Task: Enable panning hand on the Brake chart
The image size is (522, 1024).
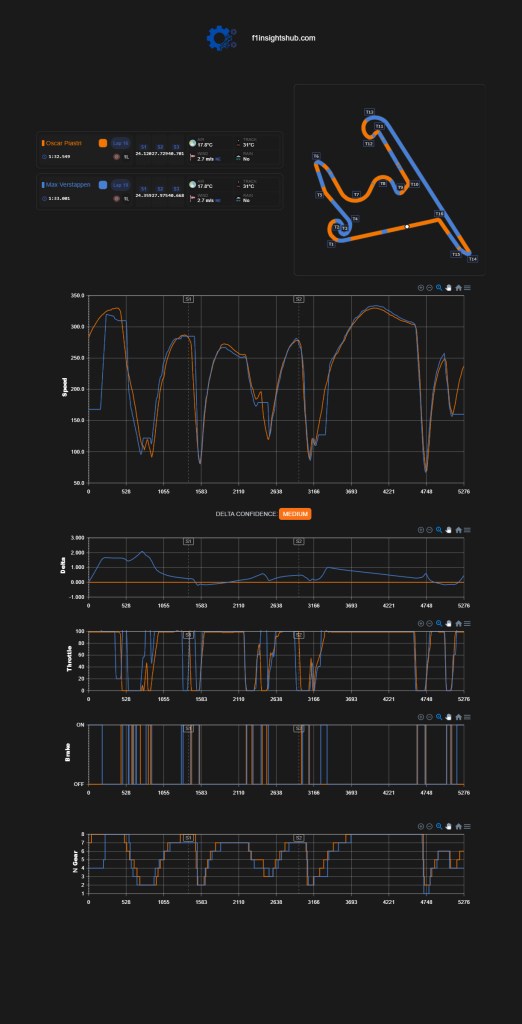Action: click(448, 717)
